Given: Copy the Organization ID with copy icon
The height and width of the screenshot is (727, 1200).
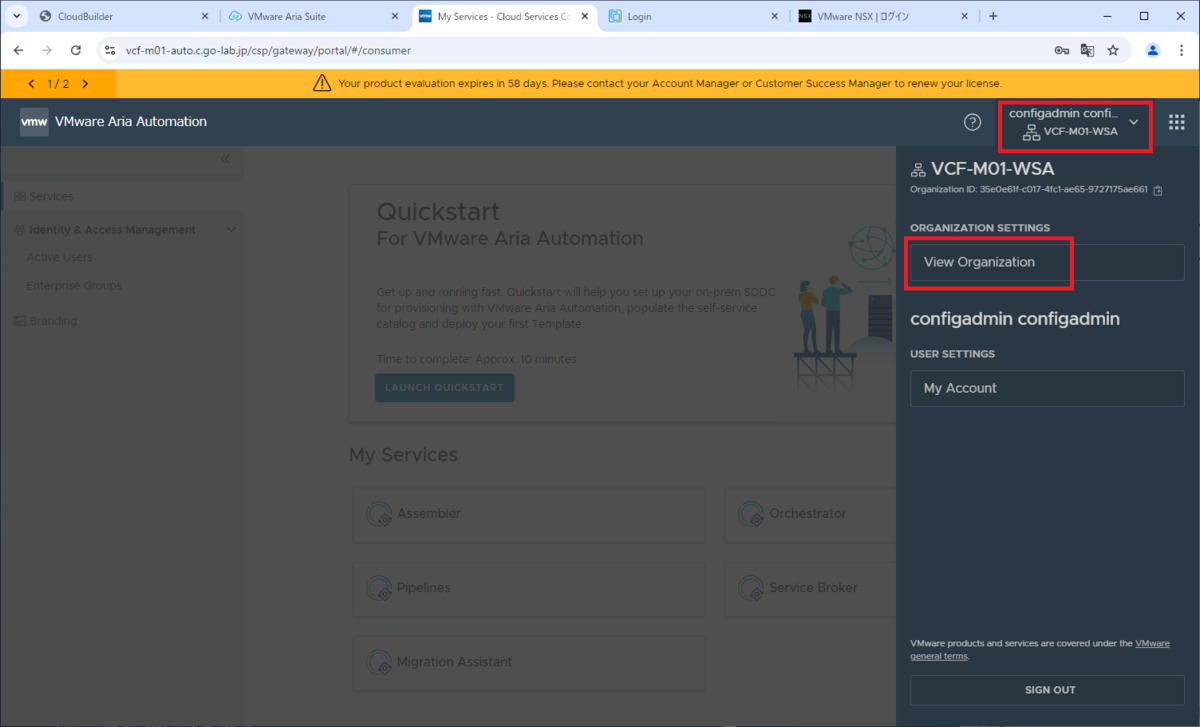Looking at the screenshot, I should tap(1157, 190).
